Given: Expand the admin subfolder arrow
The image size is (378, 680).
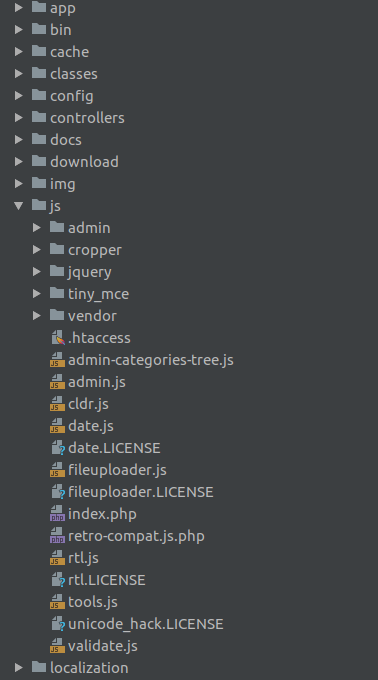Looking at the screenshot, I should pos(37,228).
